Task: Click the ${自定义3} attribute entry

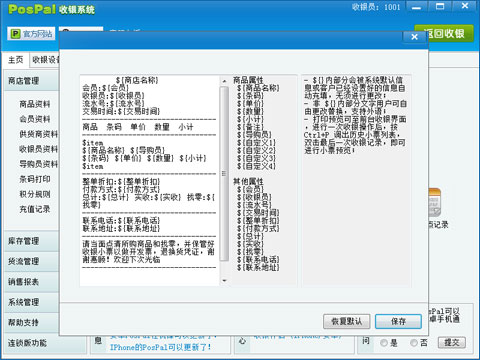Action: [256, 158]
